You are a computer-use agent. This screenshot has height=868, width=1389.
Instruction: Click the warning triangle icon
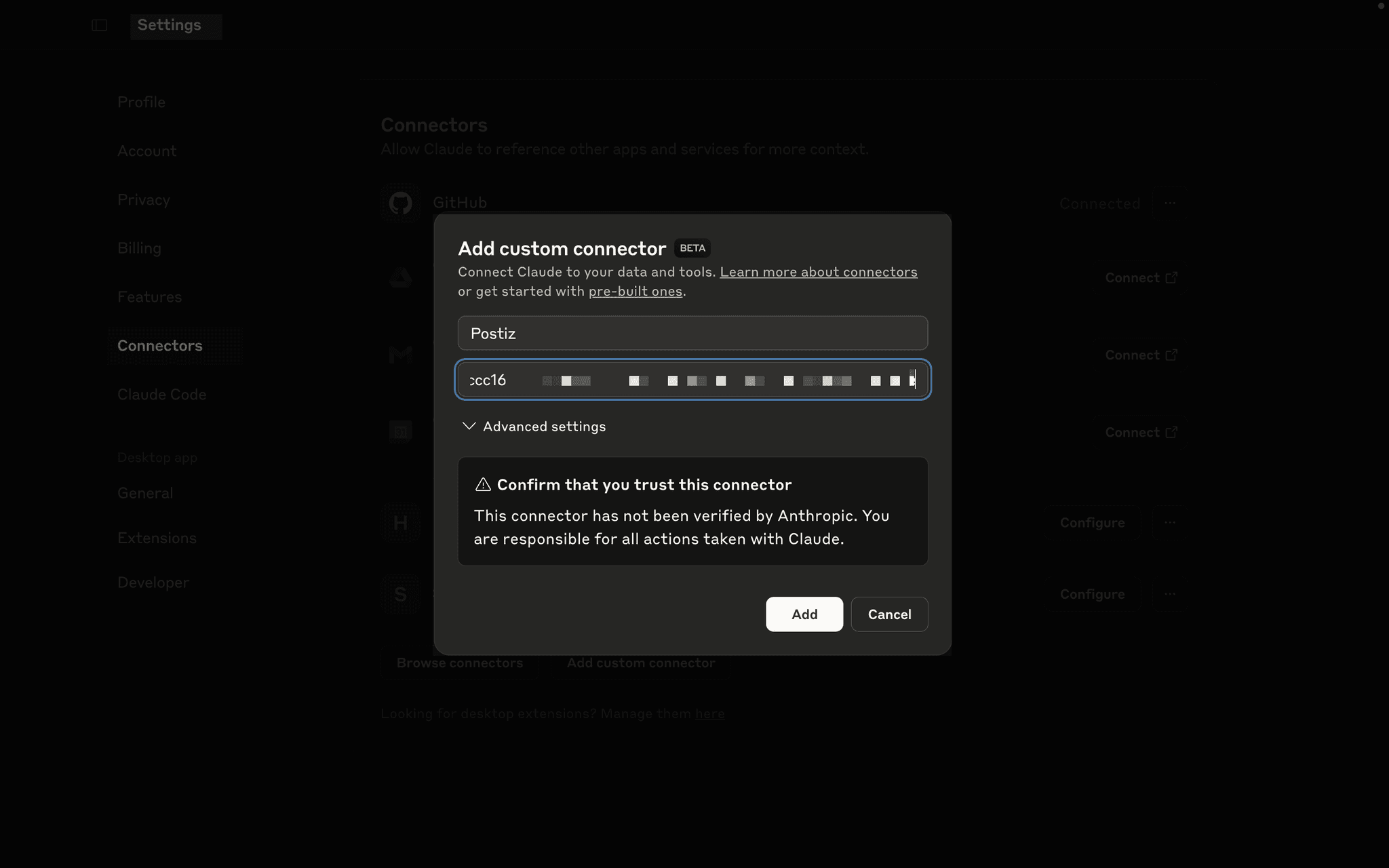[483, 484]
